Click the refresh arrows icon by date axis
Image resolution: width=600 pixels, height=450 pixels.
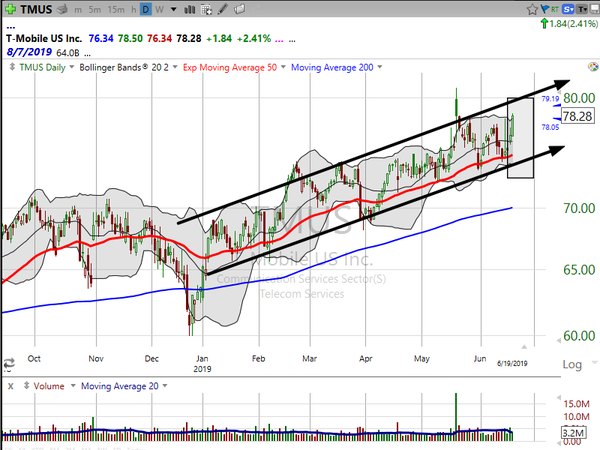tap(9, 363)
